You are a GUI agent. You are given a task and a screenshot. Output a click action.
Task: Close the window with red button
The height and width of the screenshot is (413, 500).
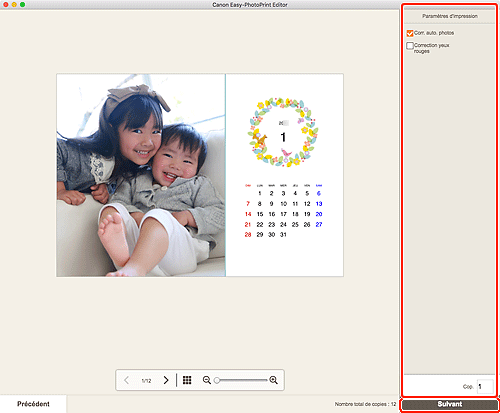[x=6, y=5]
